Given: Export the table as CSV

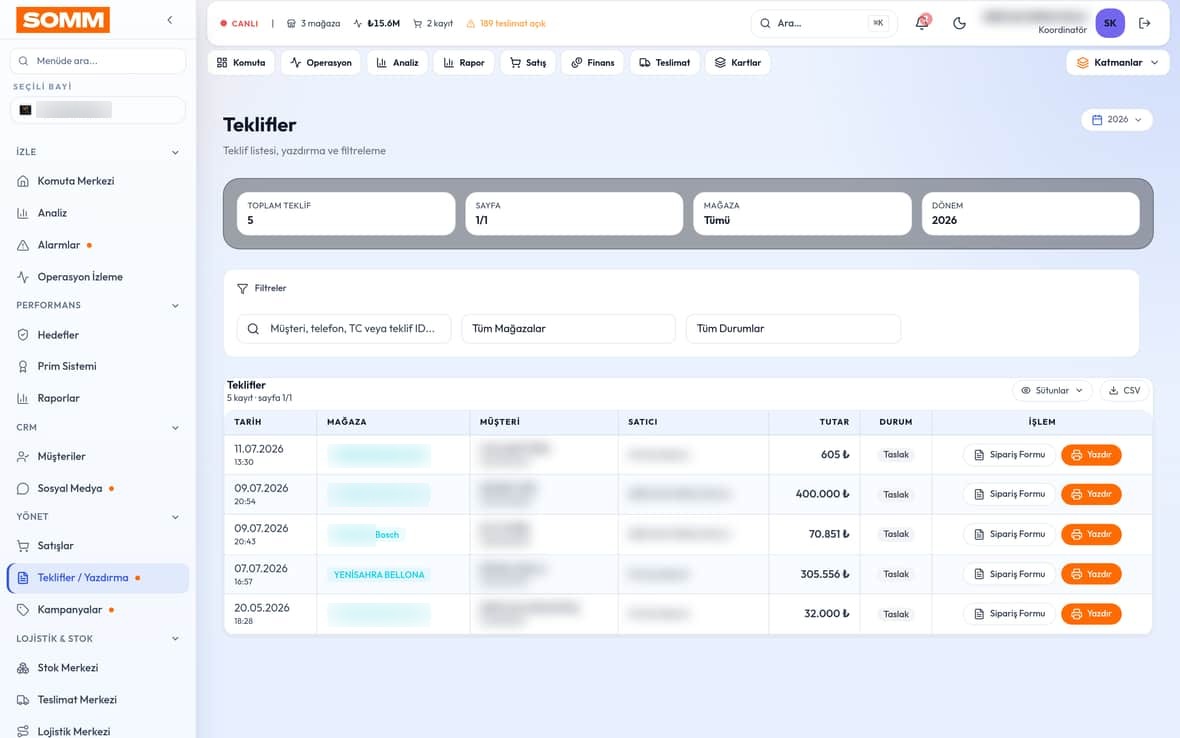Looking at the screenshot, I should (1125, 390).
